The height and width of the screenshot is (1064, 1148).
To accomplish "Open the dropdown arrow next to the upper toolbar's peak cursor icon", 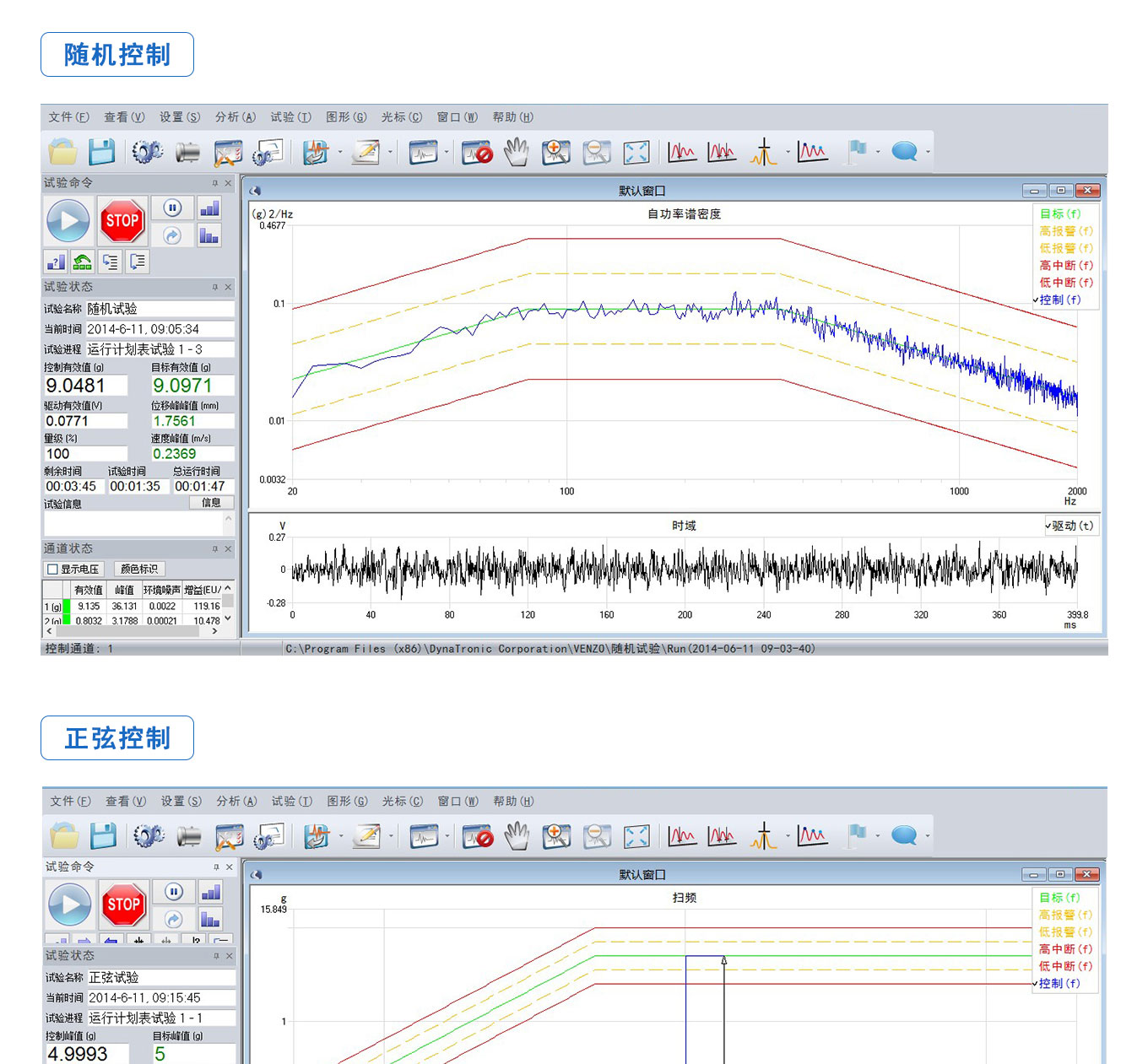I will pos(788,153).
